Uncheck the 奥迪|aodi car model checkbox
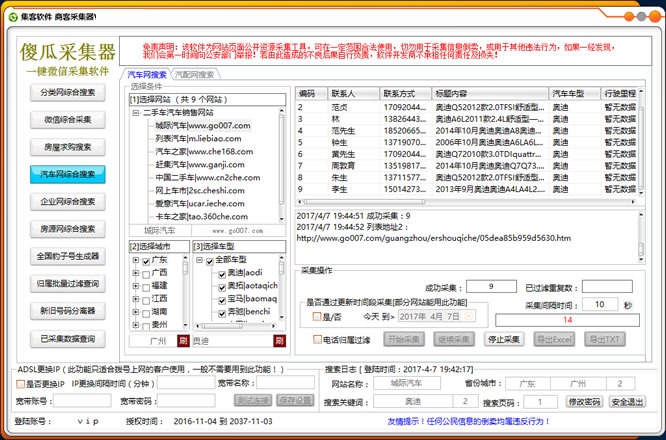Viewport: 666px width, 440px height. (x=222, y=273)
